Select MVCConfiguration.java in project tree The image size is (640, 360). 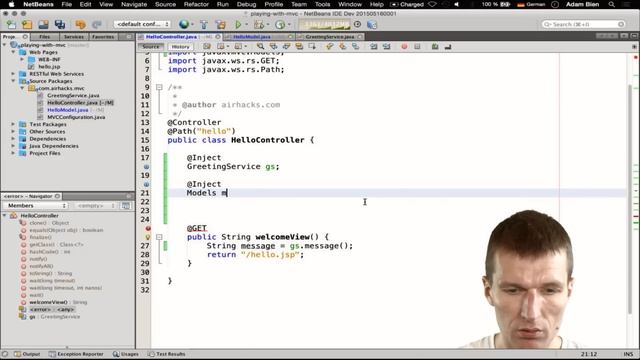[x=76, y=117]
